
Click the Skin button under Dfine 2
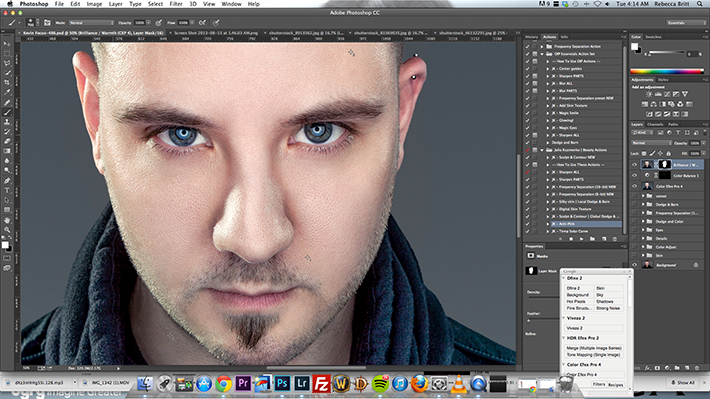609,288
